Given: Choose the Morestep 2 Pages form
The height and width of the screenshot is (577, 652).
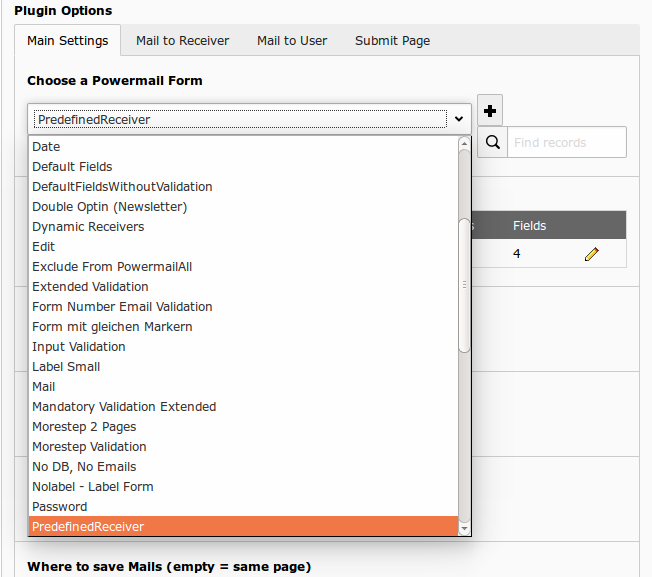Looking at the screenshot, I should click(x=84, y=427).
